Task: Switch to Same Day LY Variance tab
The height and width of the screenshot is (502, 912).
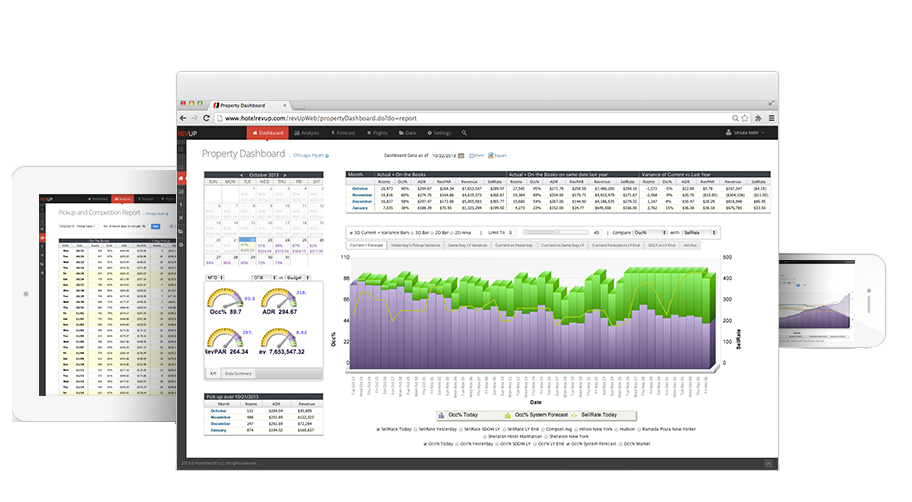Action: coord(467,245)
